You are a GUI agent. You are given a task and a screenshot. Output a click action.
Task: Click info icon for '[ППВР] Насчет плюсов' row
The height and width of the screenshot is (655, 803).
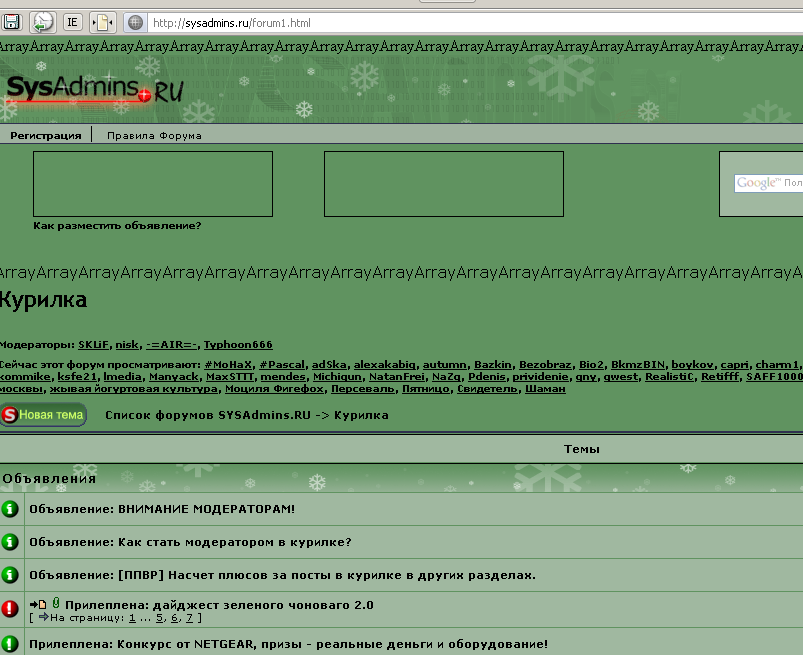point(10,575)
